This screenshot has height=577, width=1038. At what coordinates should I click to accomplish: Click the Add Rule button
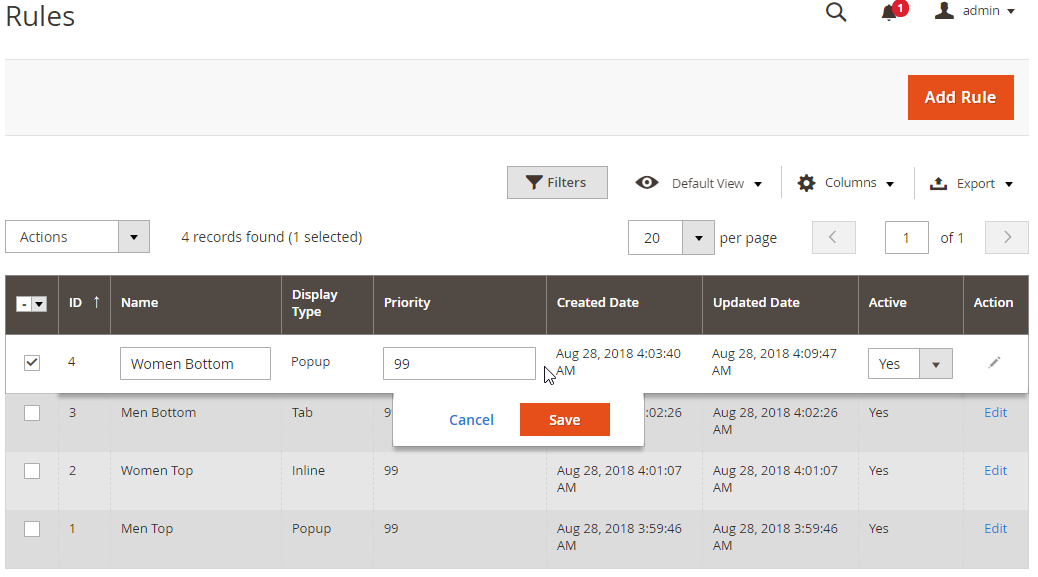click(960, 97)
